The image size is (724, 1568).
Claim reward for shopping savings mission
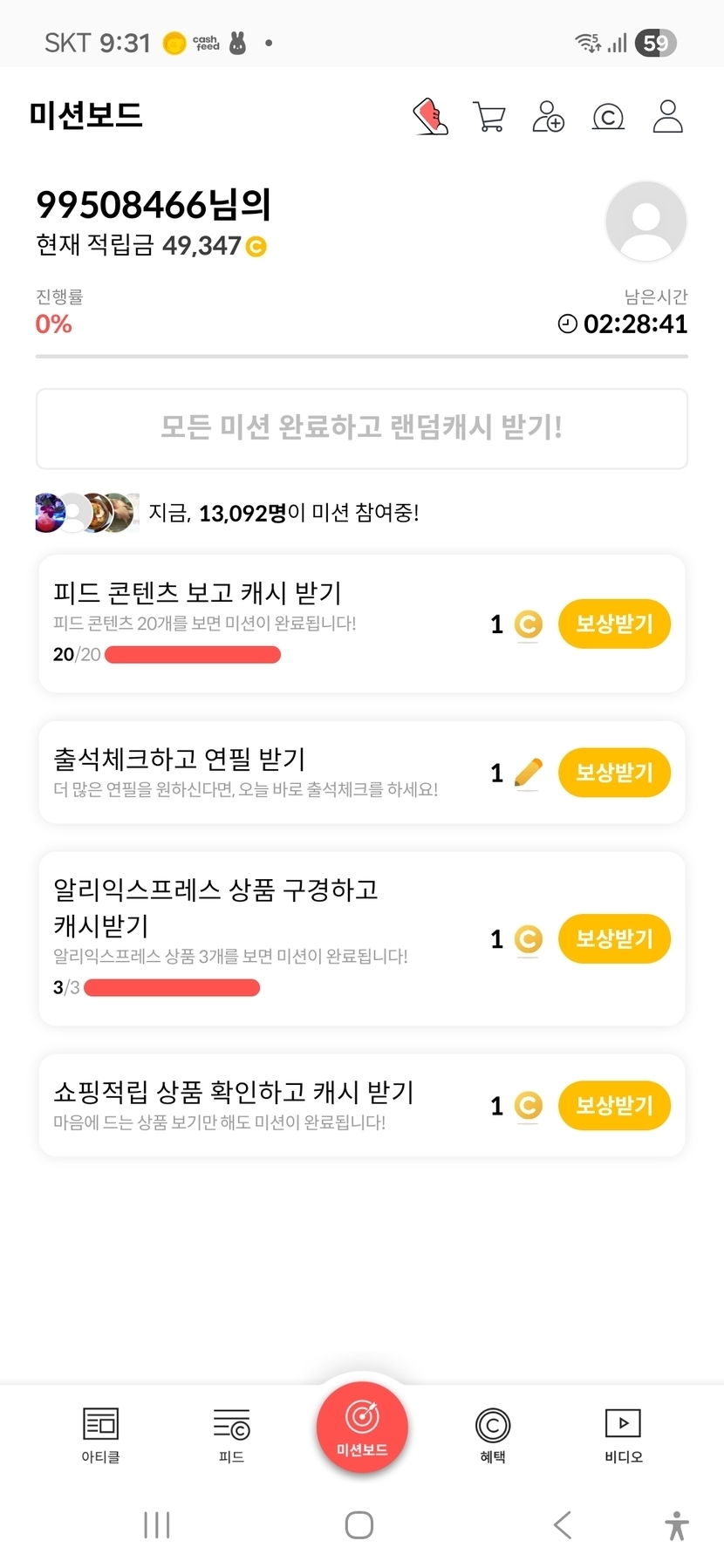point(614,1105)
